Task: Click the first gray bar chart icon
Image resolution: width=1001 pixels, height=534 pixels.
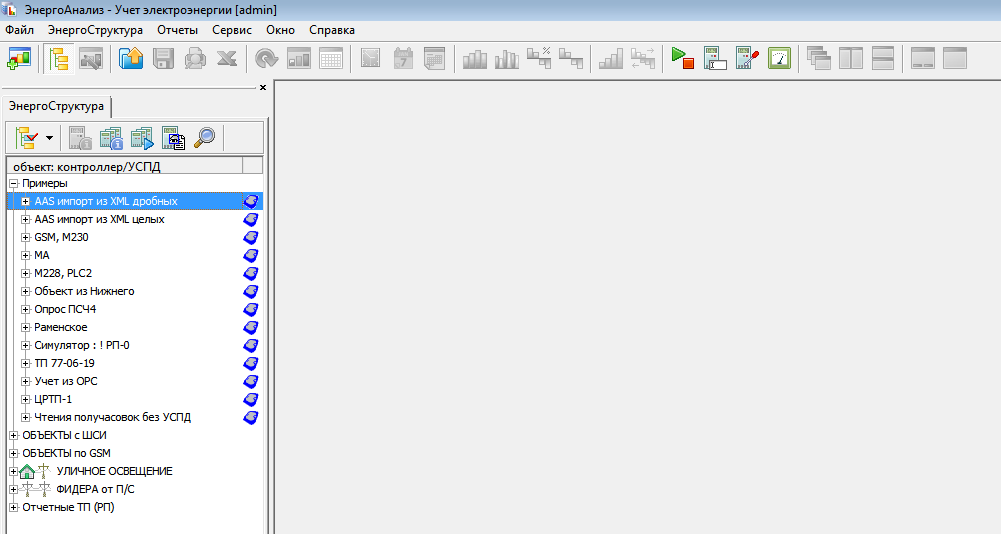Action: point(474,59)
